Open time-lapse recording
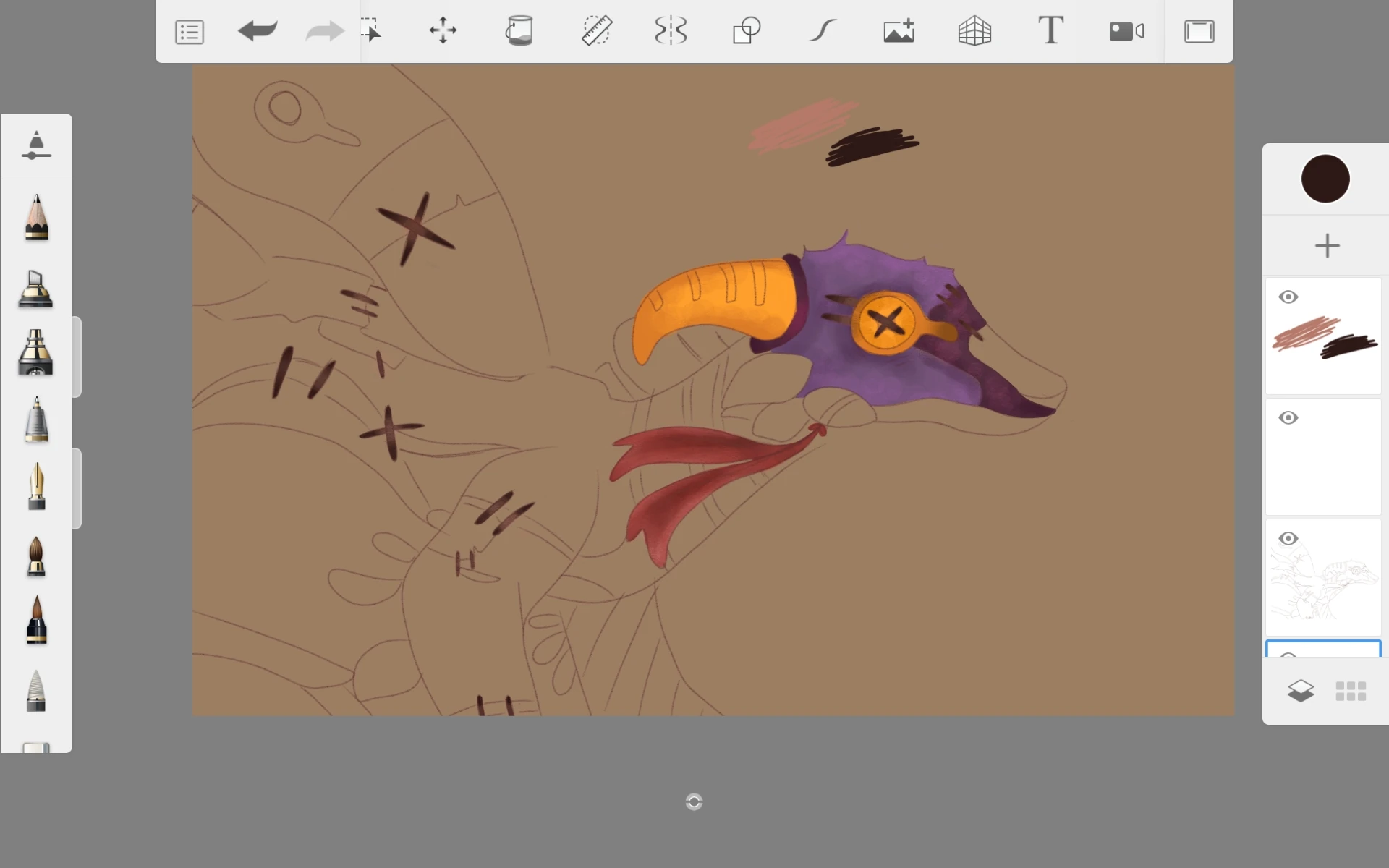 click(1126, 31)
